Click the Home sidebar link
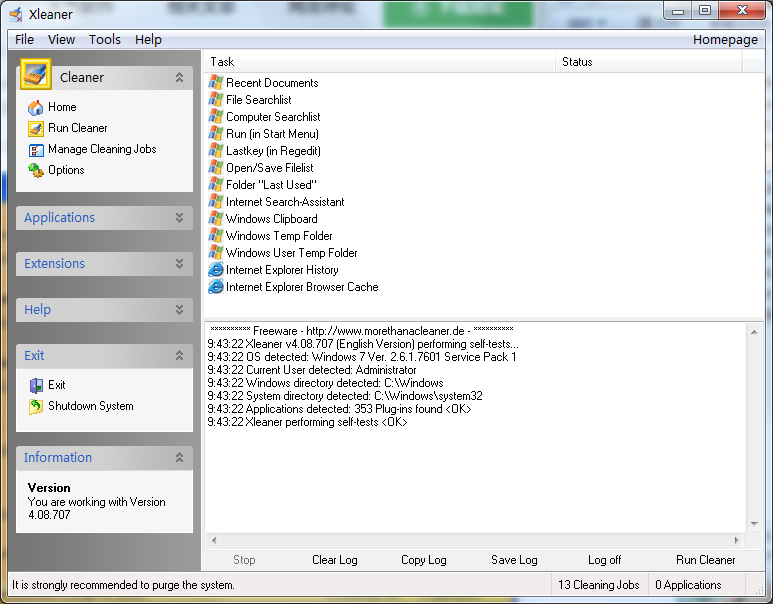Image resolution: width=773 pixels, height=604 pixels. pyautogui.click(x=62, y=107)
